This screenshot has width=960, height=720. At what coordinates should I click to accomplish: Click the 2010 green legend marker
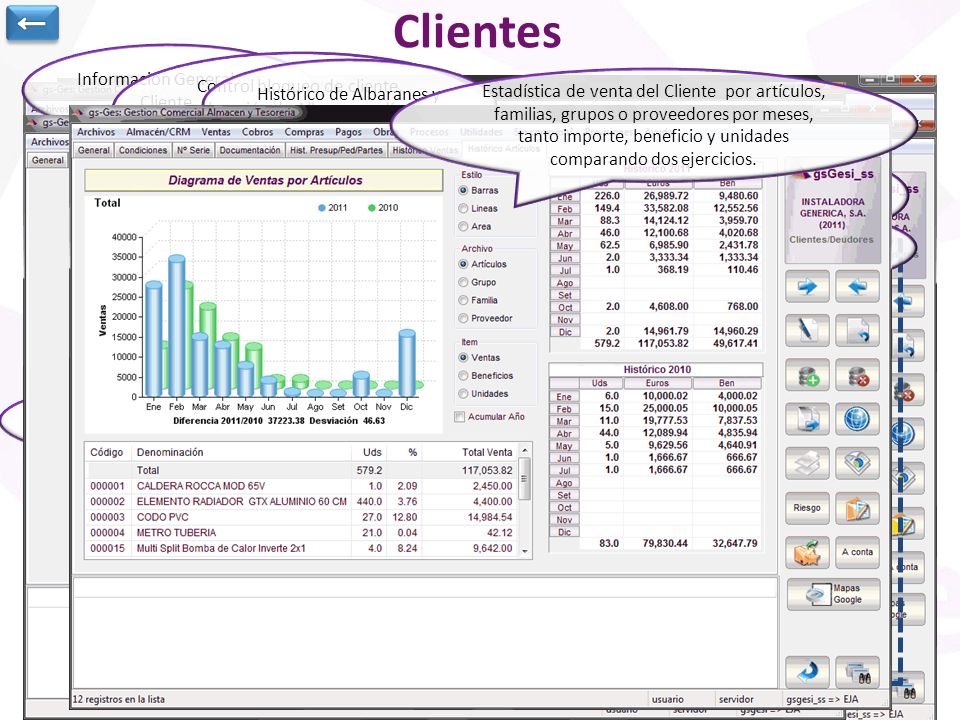tap(371, 208)
